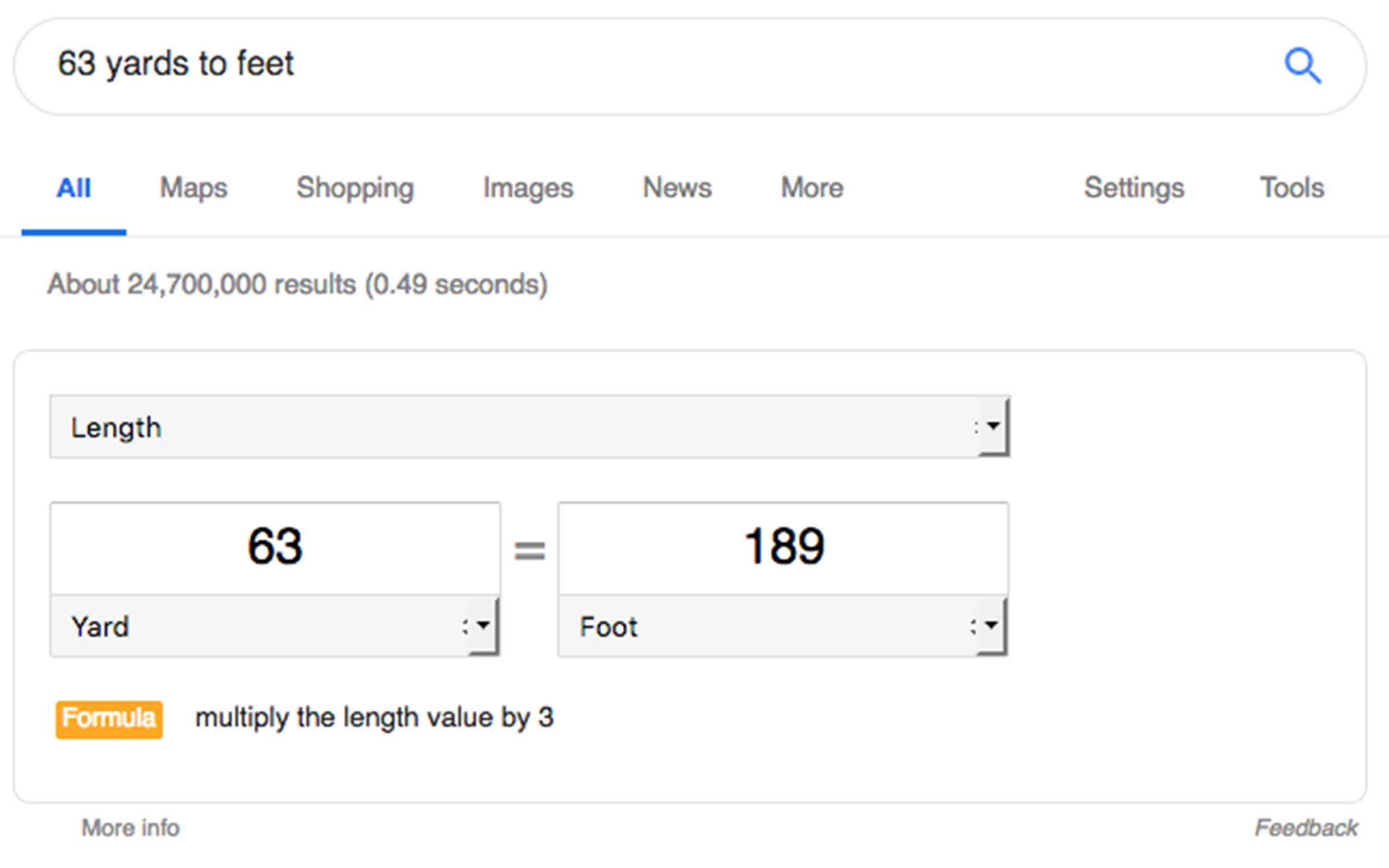The image size is (1389, 868).
Task: Expand the Yard unit dropdown
Action: (x=275, y=626)
